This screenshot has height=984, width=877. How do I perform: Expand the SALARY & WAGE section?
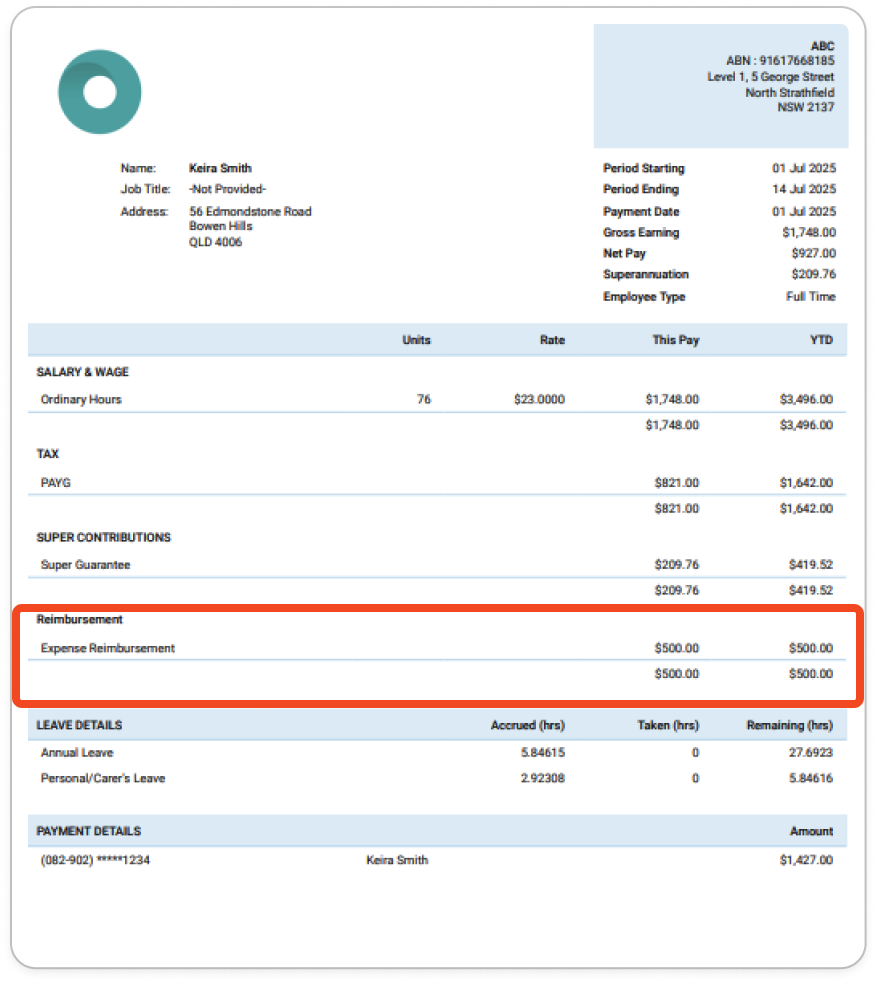[83, 371]
